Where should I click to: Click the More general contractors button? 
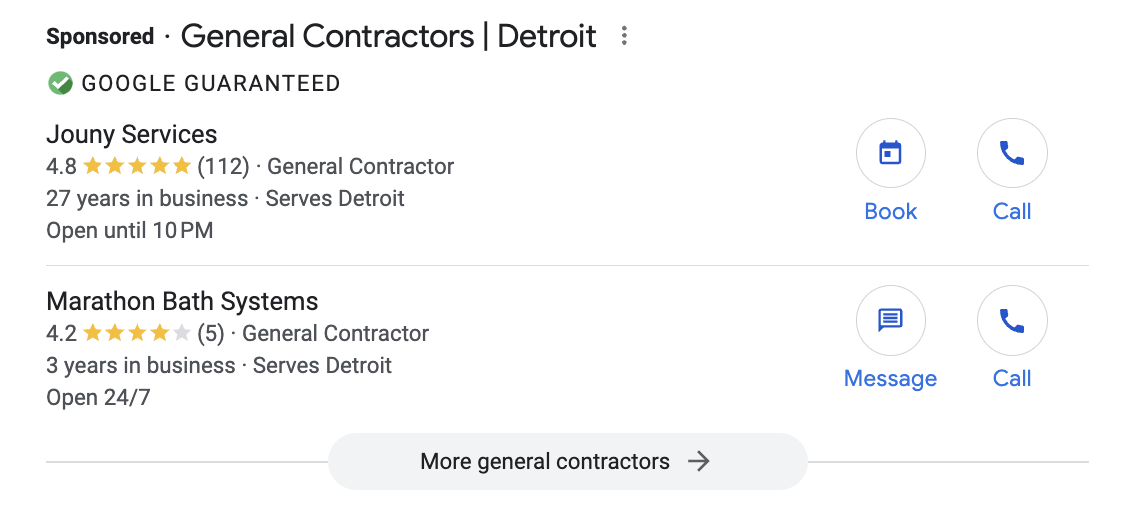pyautogui.click(x=567, y=461)
